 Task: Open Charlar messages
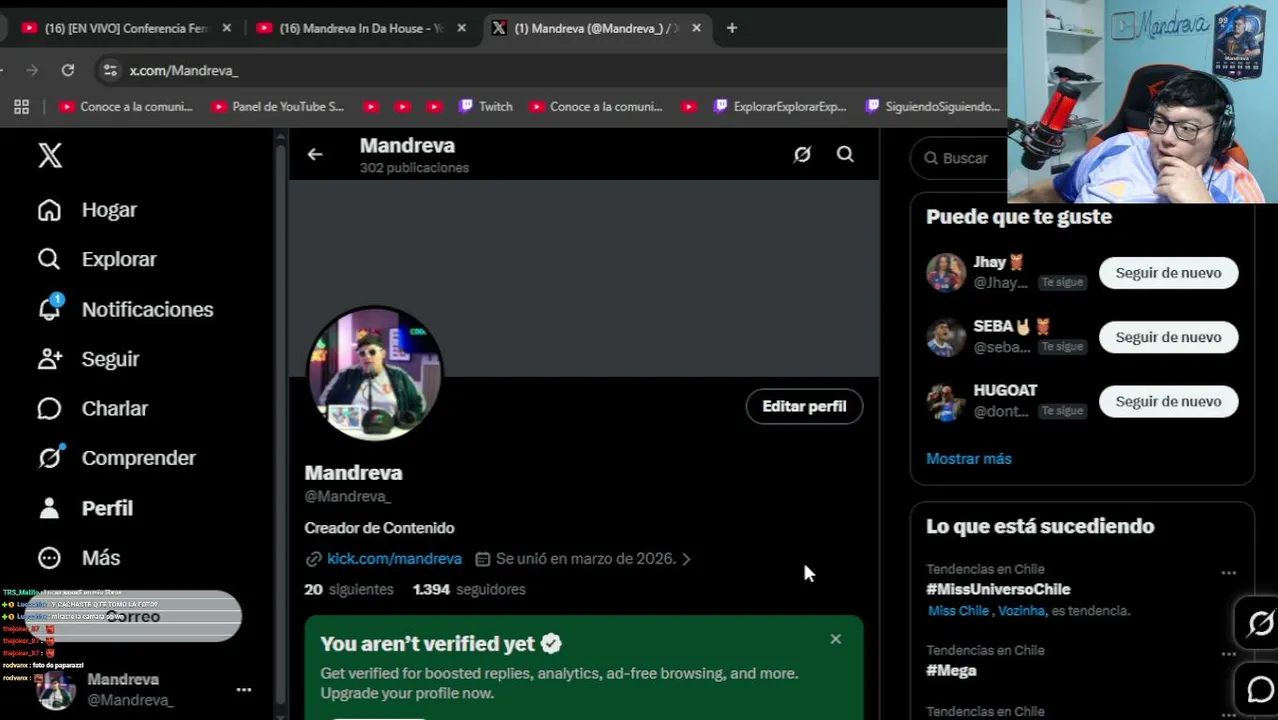click(92, 408)
